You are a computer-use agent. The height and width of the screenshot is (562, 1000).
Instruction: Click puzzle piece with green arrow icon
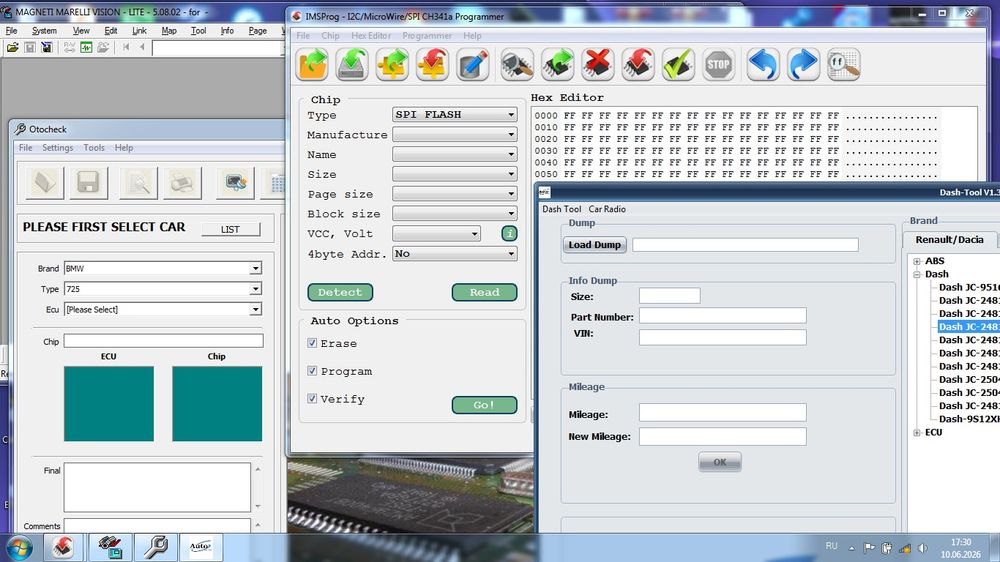(x=392, y=64)
